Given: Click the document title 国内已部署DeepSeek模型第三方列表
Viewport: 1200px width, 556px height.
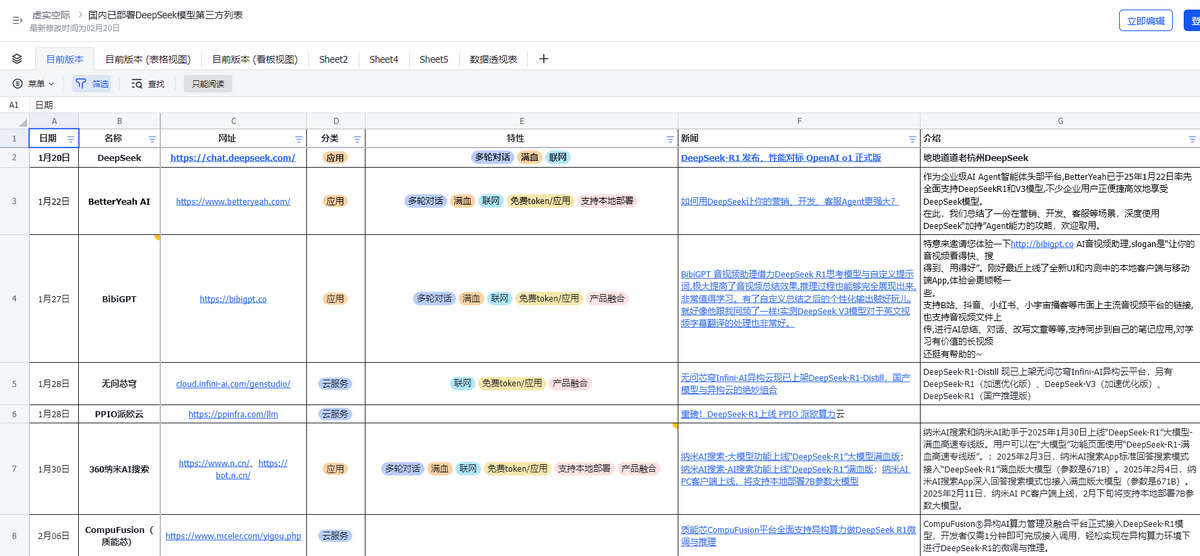Looking at the screenshot, I should point(165,15).
